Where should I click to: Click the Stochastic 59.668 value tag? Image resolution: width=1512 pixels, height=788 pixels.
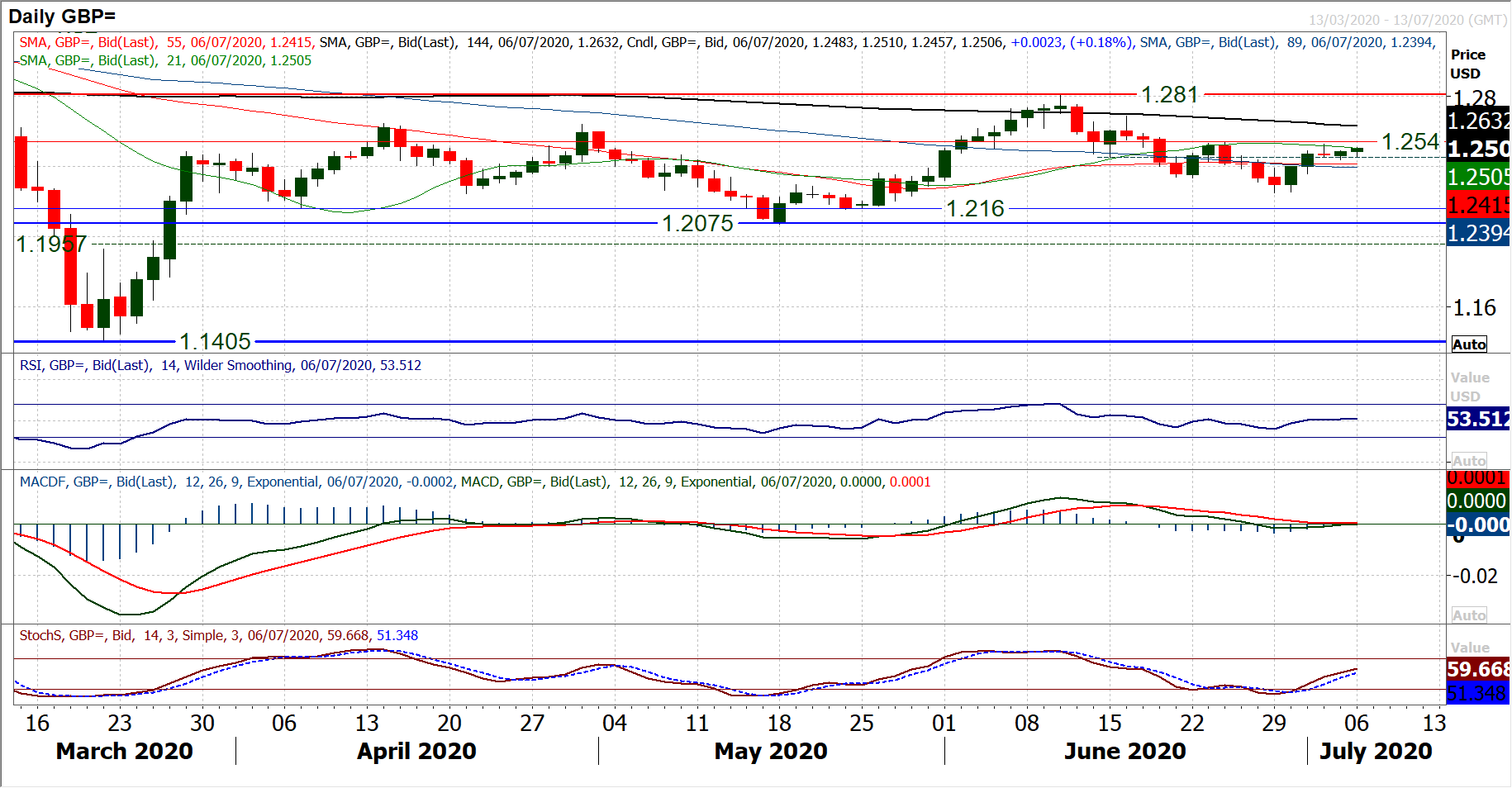pyautogui.click(x=1478, y=669)
